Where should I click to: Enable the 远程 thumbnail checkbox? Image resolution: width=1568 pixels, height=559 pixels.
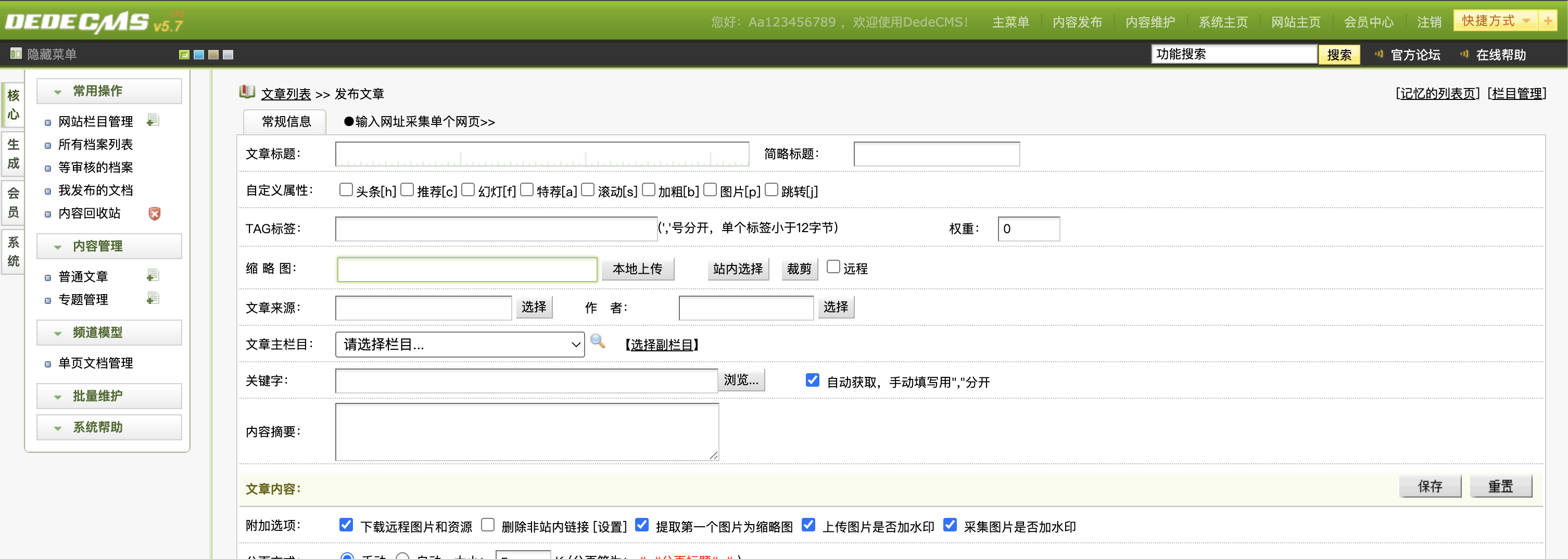click(833, 267)
